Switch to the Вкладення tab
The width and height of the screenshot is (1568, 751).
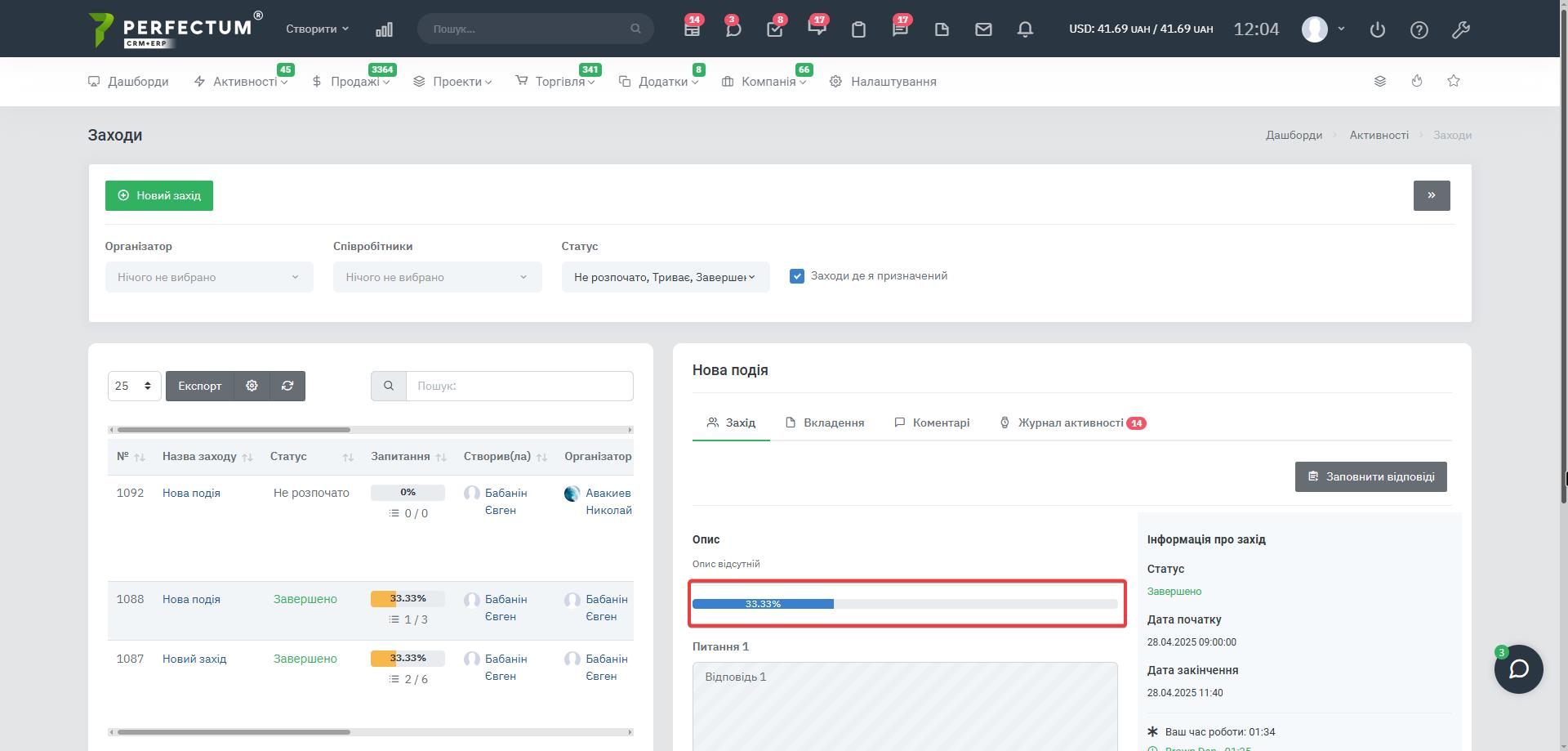(825, 422)
